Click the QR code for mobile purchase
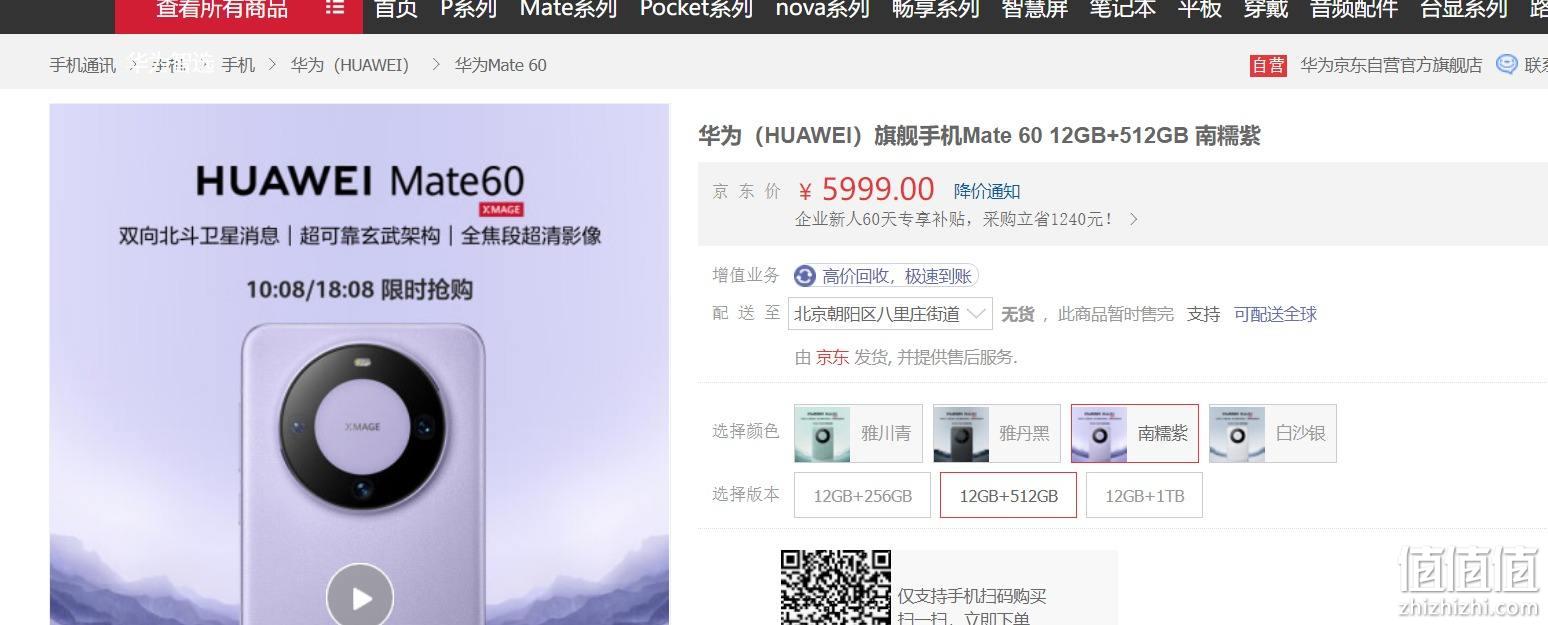Image resolution: width=1548 pixels, height=625 pixels. coord(836,587)
